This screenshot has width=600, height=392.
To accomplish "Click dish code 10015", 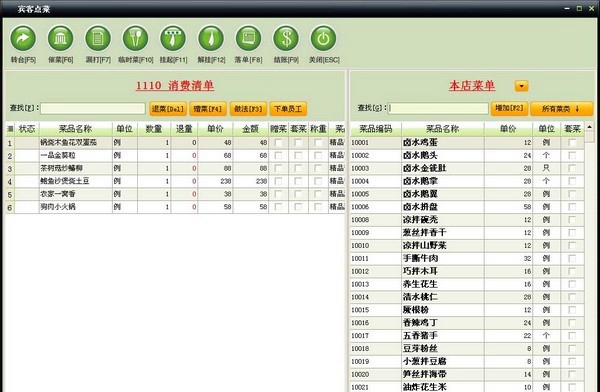I will (360, 310).
